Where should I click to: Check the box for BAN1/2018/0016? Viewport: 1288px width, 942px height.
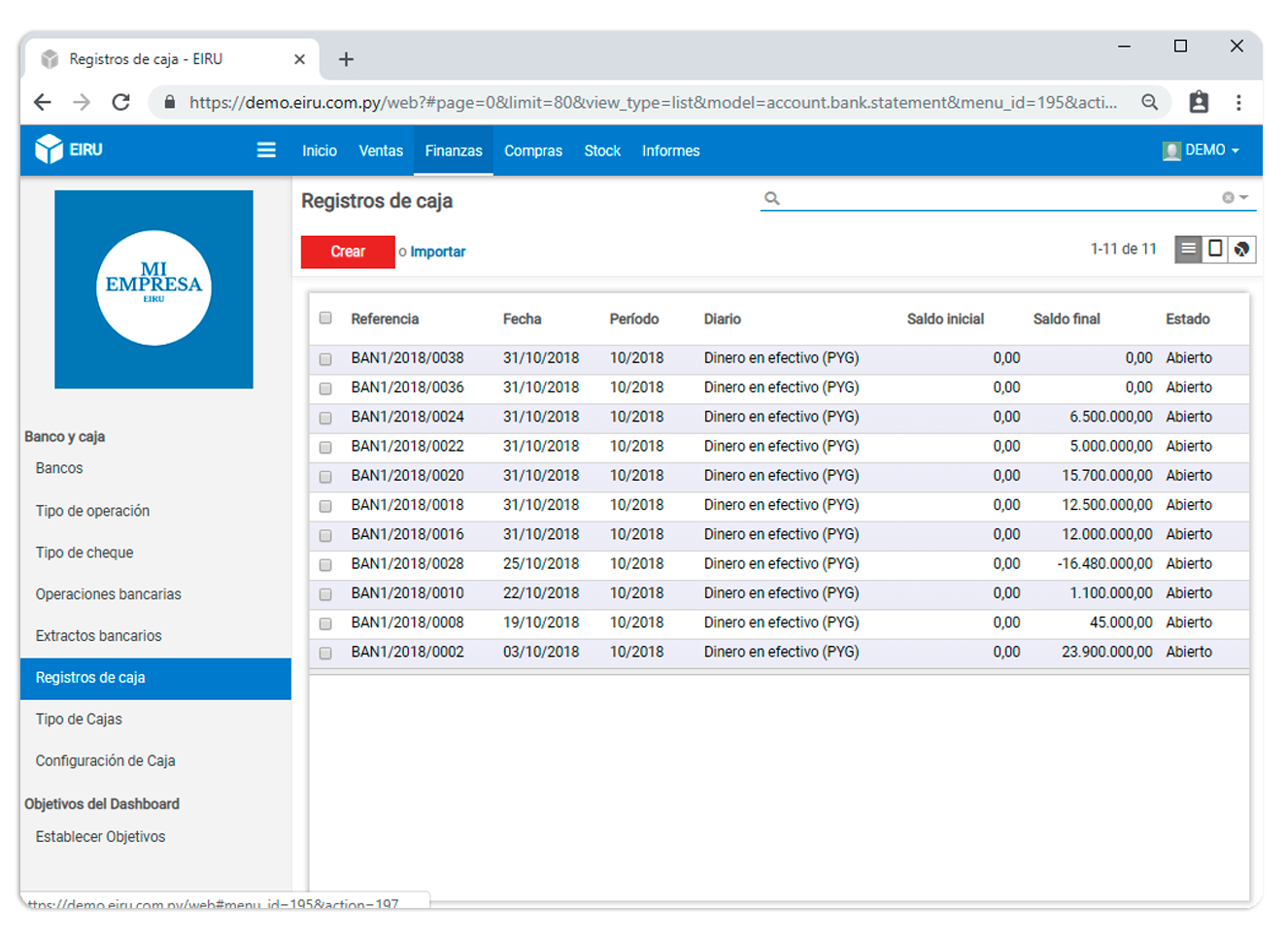(x=325, y=535)
